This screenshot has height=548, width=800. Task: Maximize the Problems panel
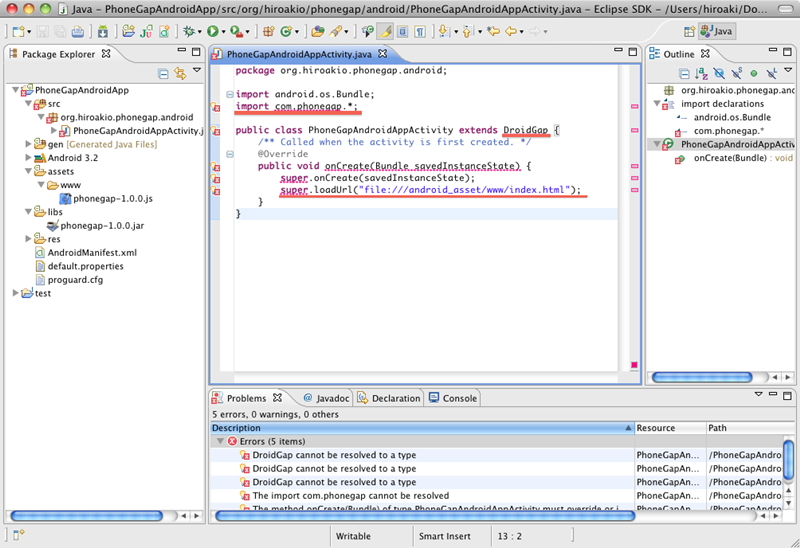click(788, 395)
